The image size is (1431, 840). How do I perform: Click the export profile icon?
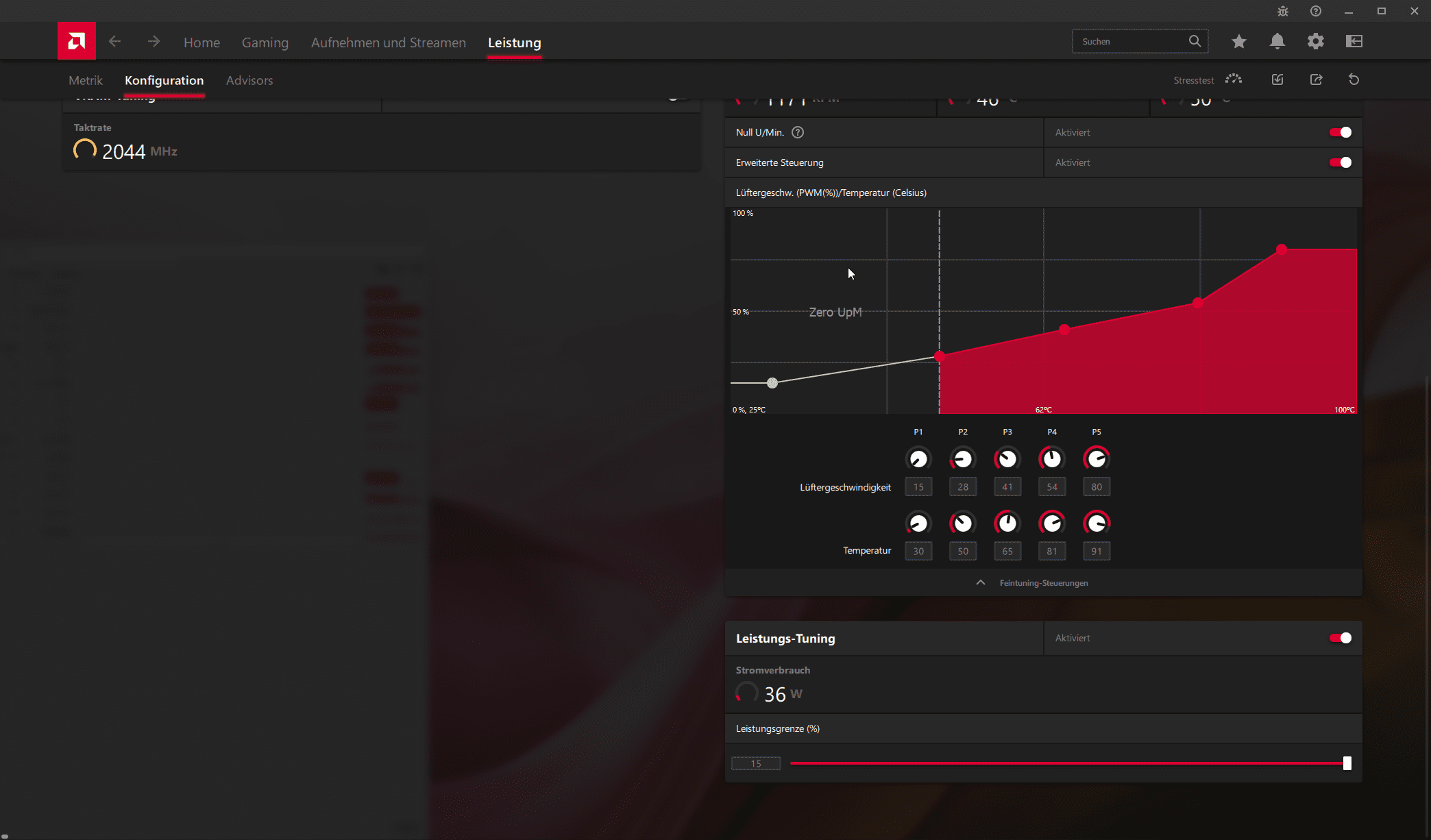pos(1316,79)
